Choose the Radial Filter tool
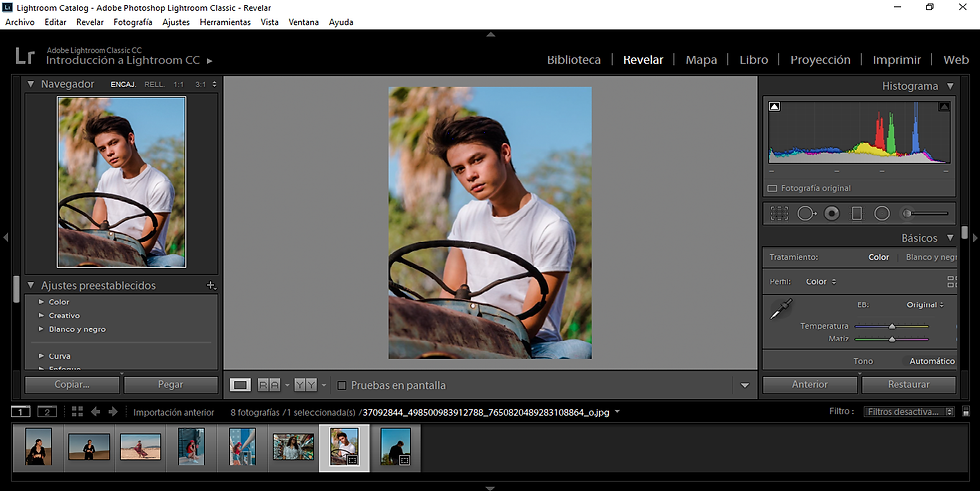 pos(882,214)
